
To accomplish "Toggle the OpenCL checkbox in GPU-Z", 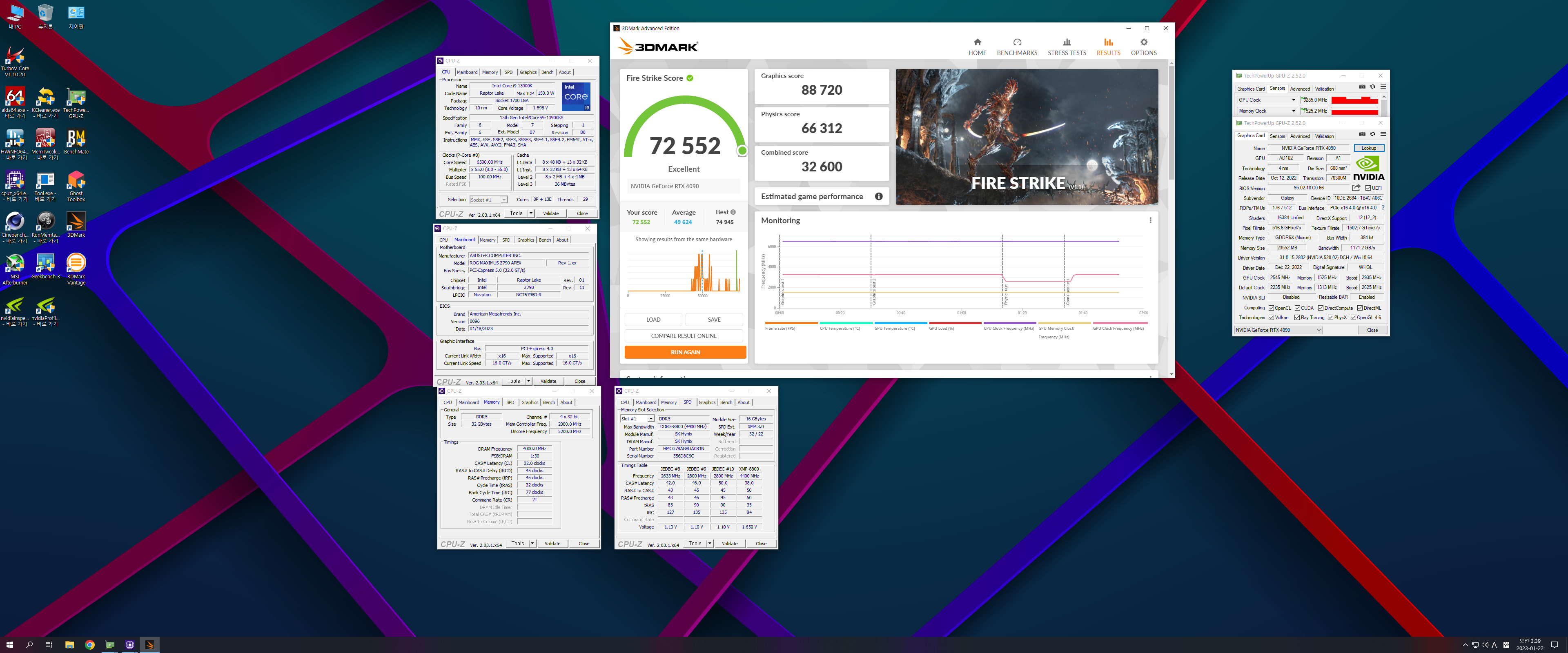I will pyautogui.click(x=1271, y=308).
